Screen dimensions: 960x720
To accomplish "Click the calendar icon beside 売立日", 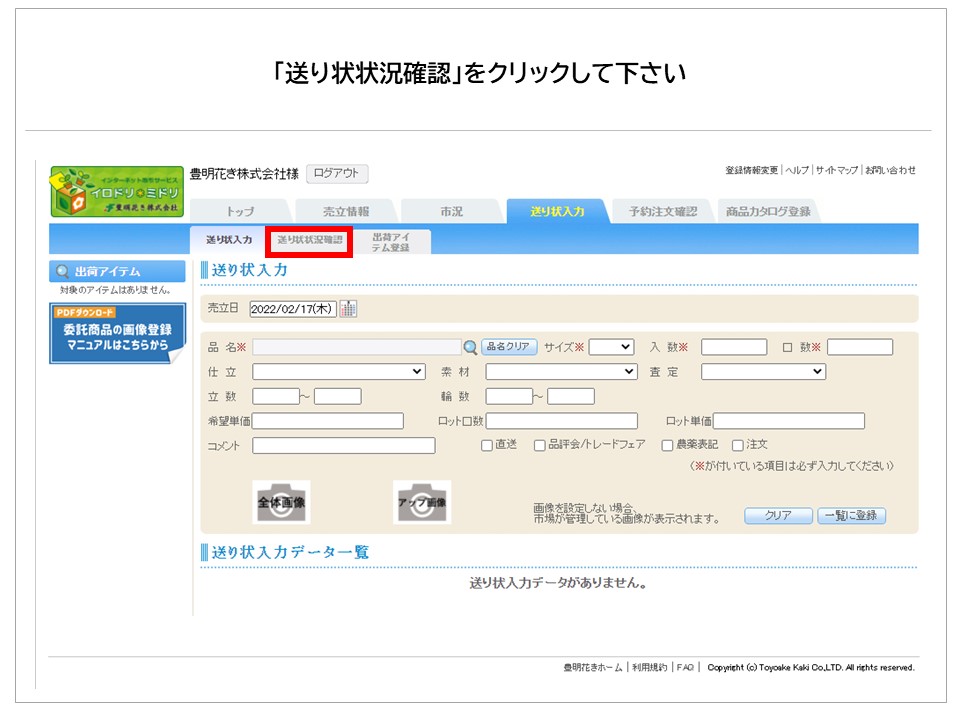I will (x=348, y=309).
